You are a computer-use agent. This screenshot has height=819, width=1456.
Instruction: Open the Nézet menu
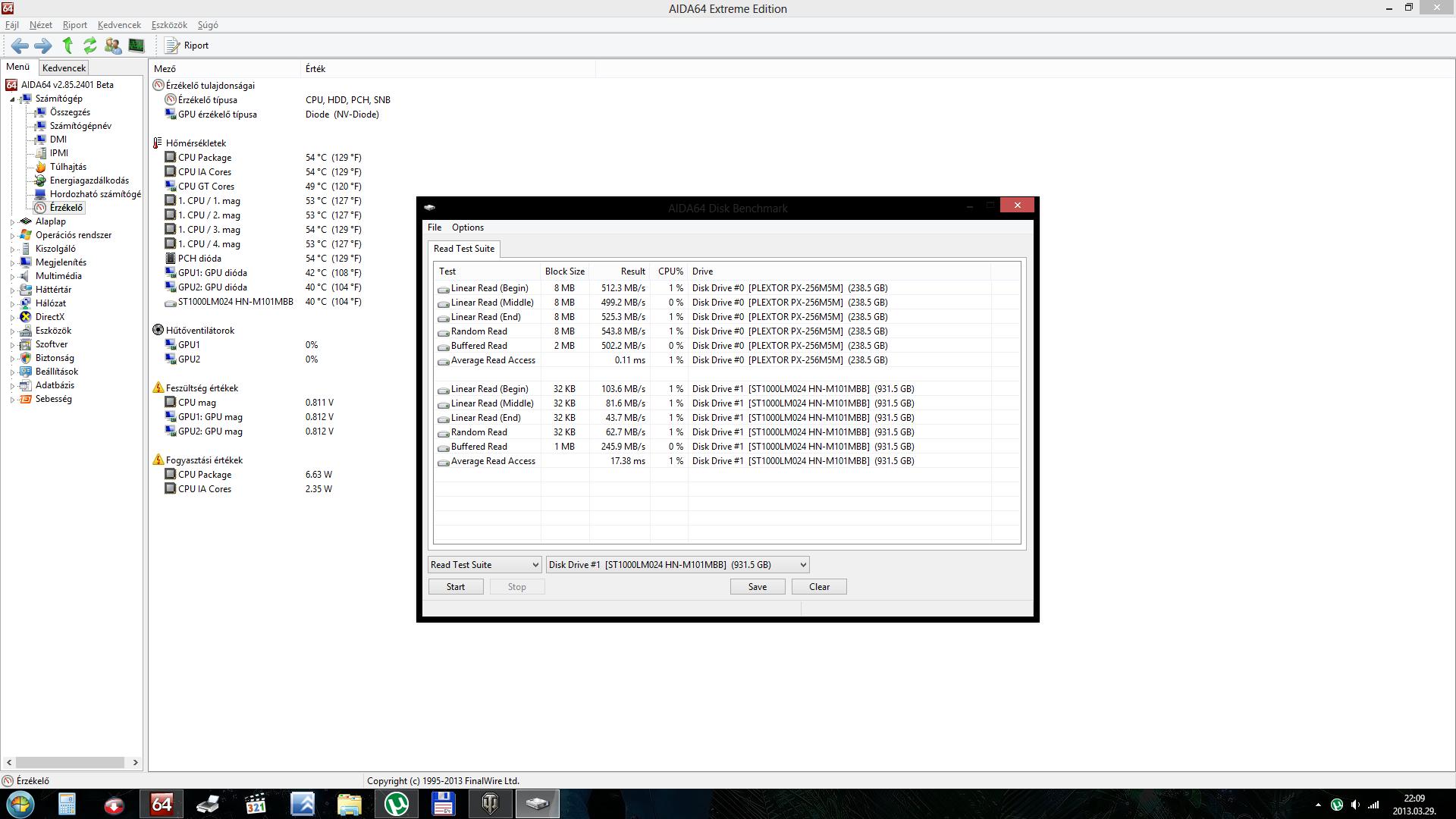(41, 25)
